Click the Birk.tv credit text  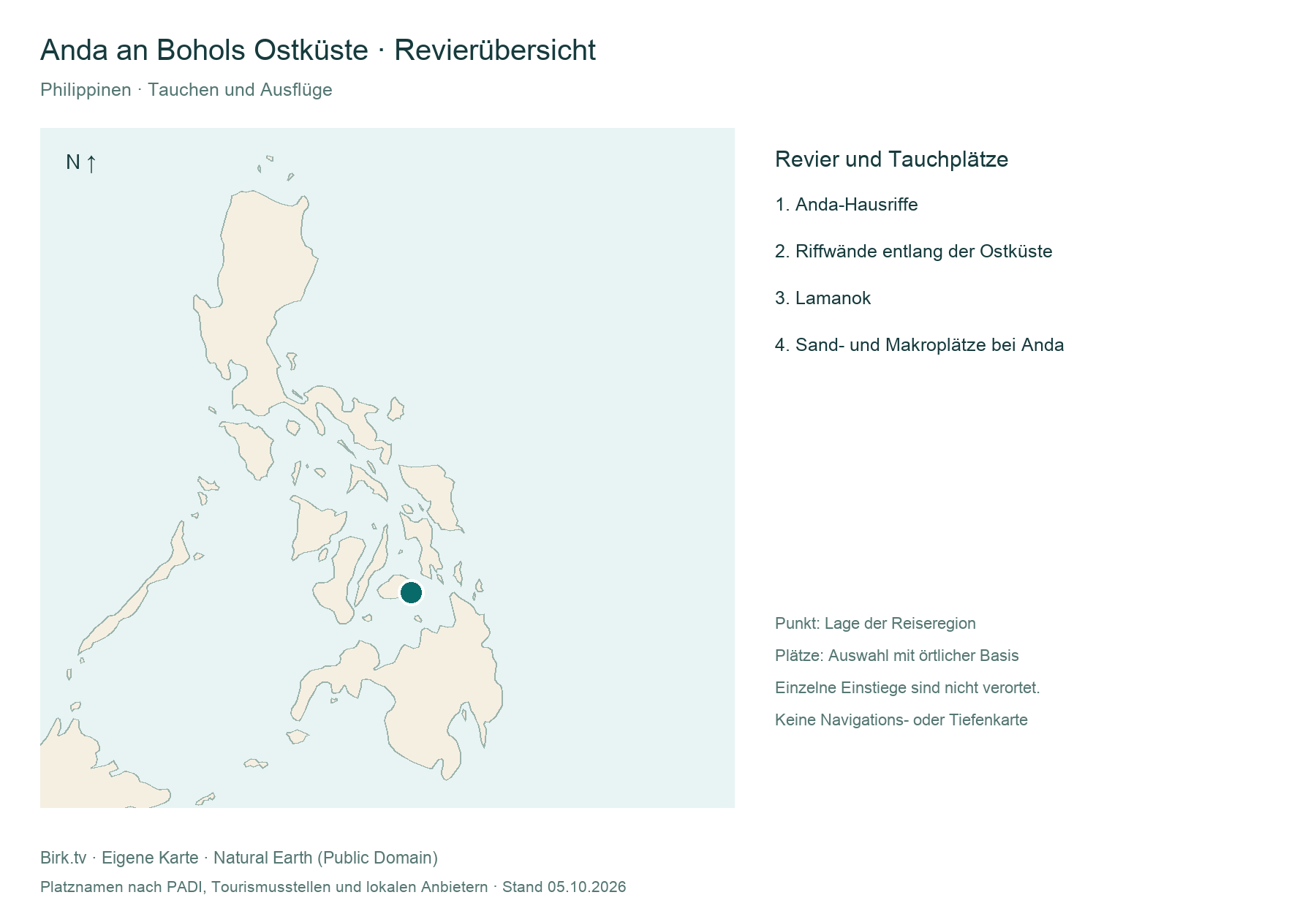point(64,858)
